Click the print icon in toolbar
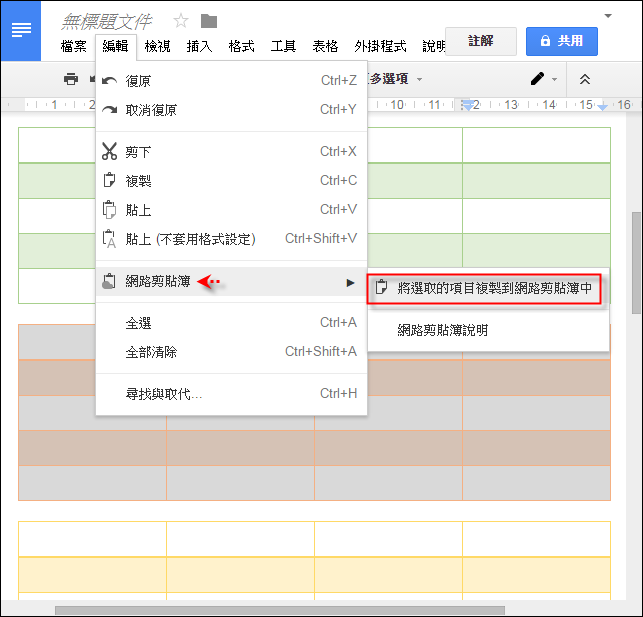The height and width of the screenshot is (617, 643). point(71,79)
